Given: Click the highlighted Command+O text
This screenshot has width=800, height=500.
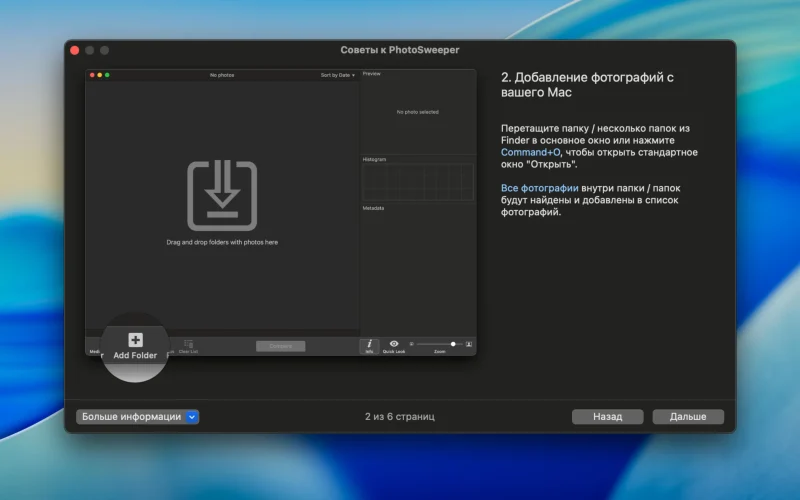Looking at the screenshot, I should pyautogui.click(x=530, y=152).
